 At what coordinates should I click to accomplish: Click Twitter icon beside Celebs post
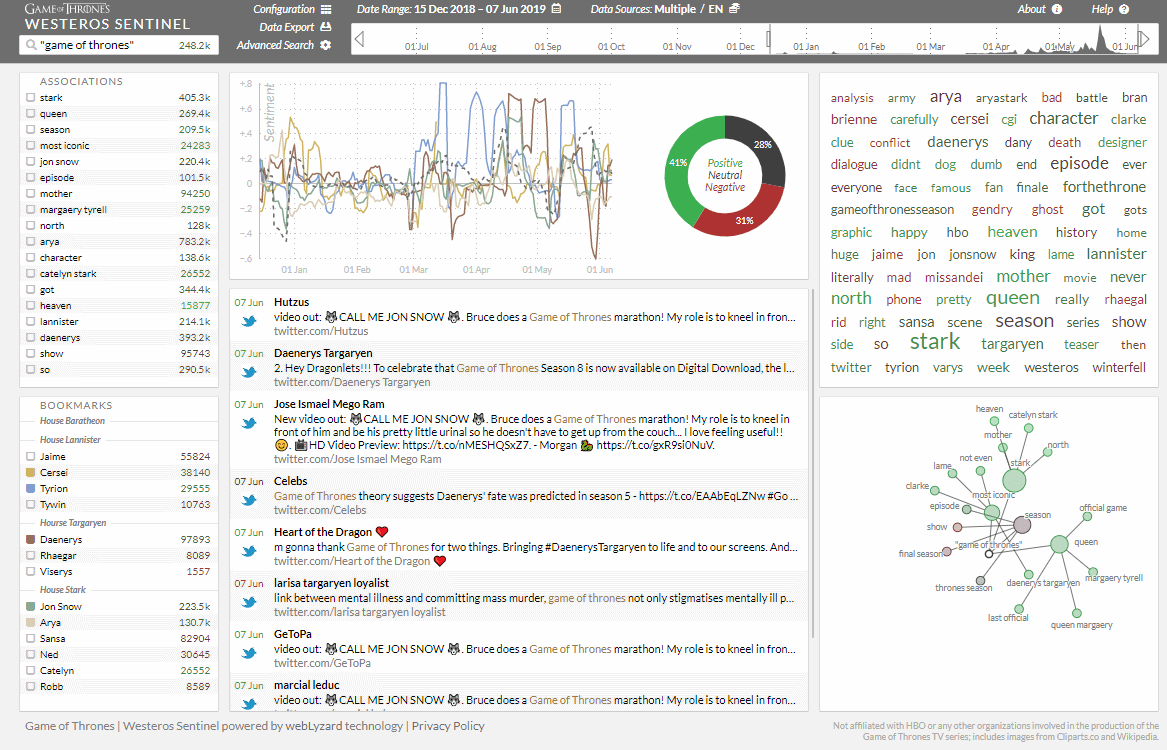[x=249, y=500]
